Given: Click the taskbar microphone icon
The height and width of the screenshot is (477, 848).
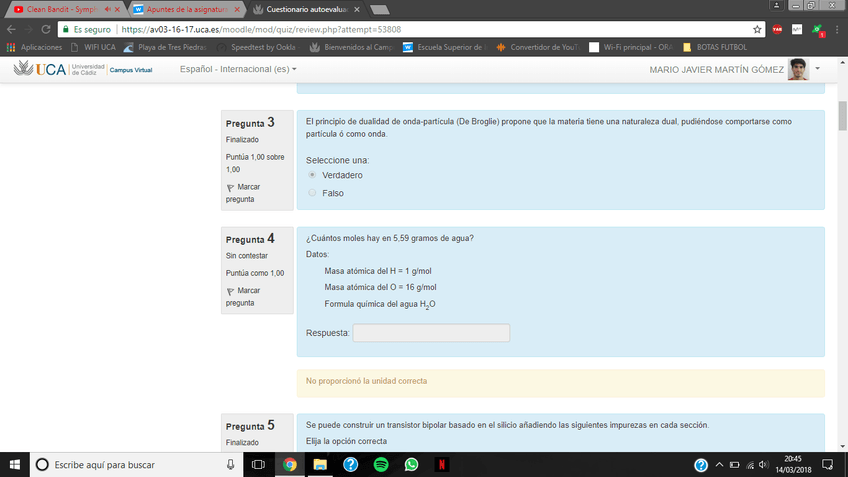Looking at the screenshot, I should pyautogui.click(x=230, y=465).
